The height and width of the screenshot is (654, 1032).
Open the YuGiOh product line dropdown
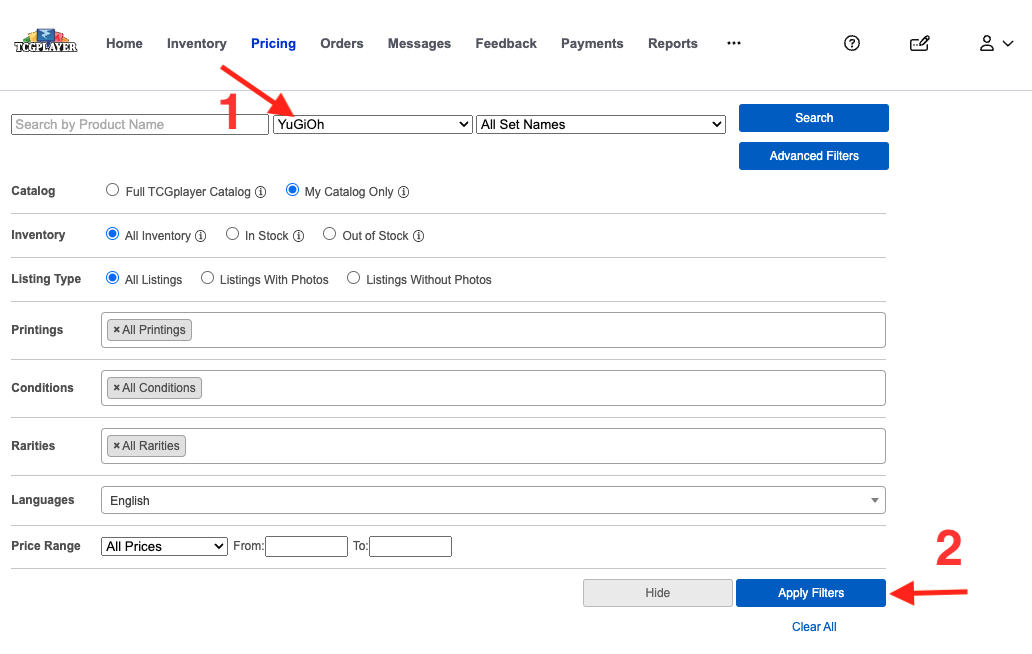tap(373, 124)
